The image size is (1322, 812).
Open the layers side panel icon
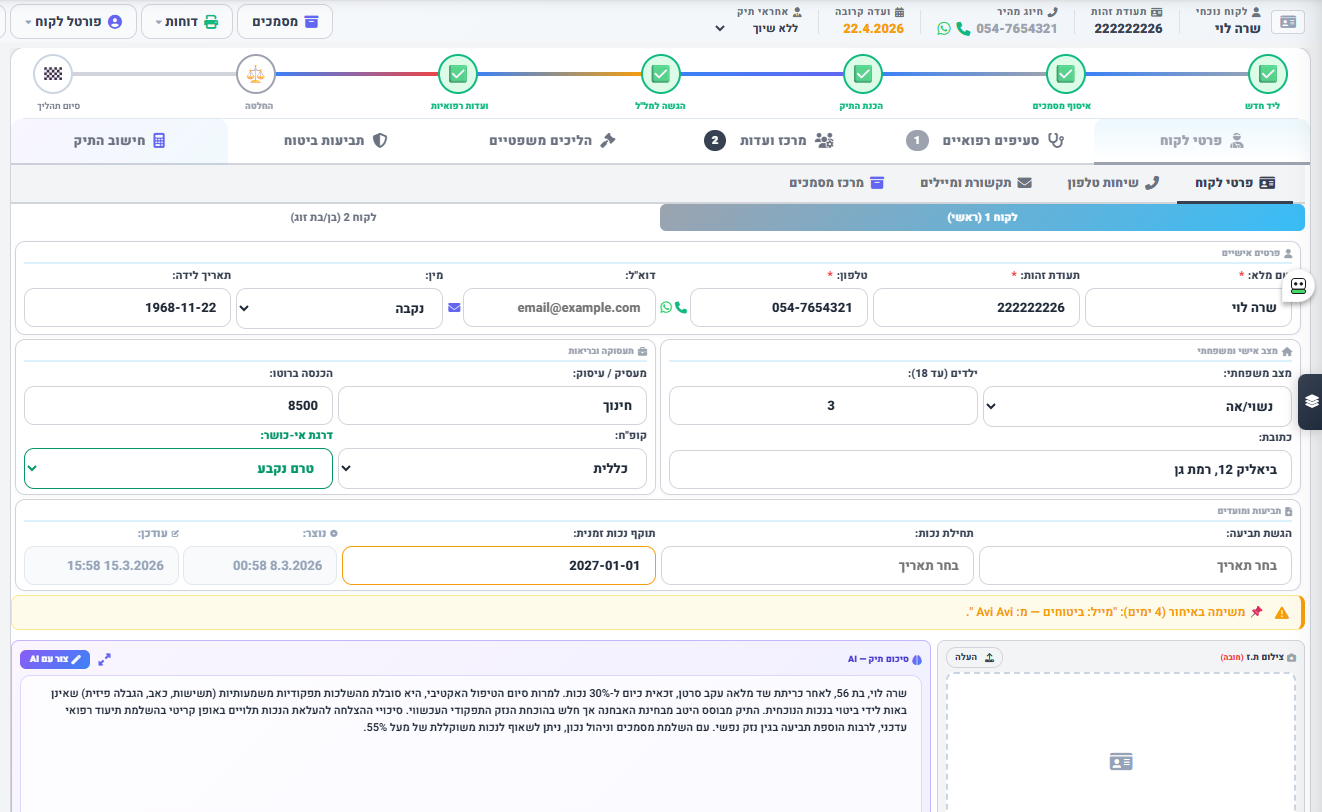pyautogui.click(x=1311, y=401)
